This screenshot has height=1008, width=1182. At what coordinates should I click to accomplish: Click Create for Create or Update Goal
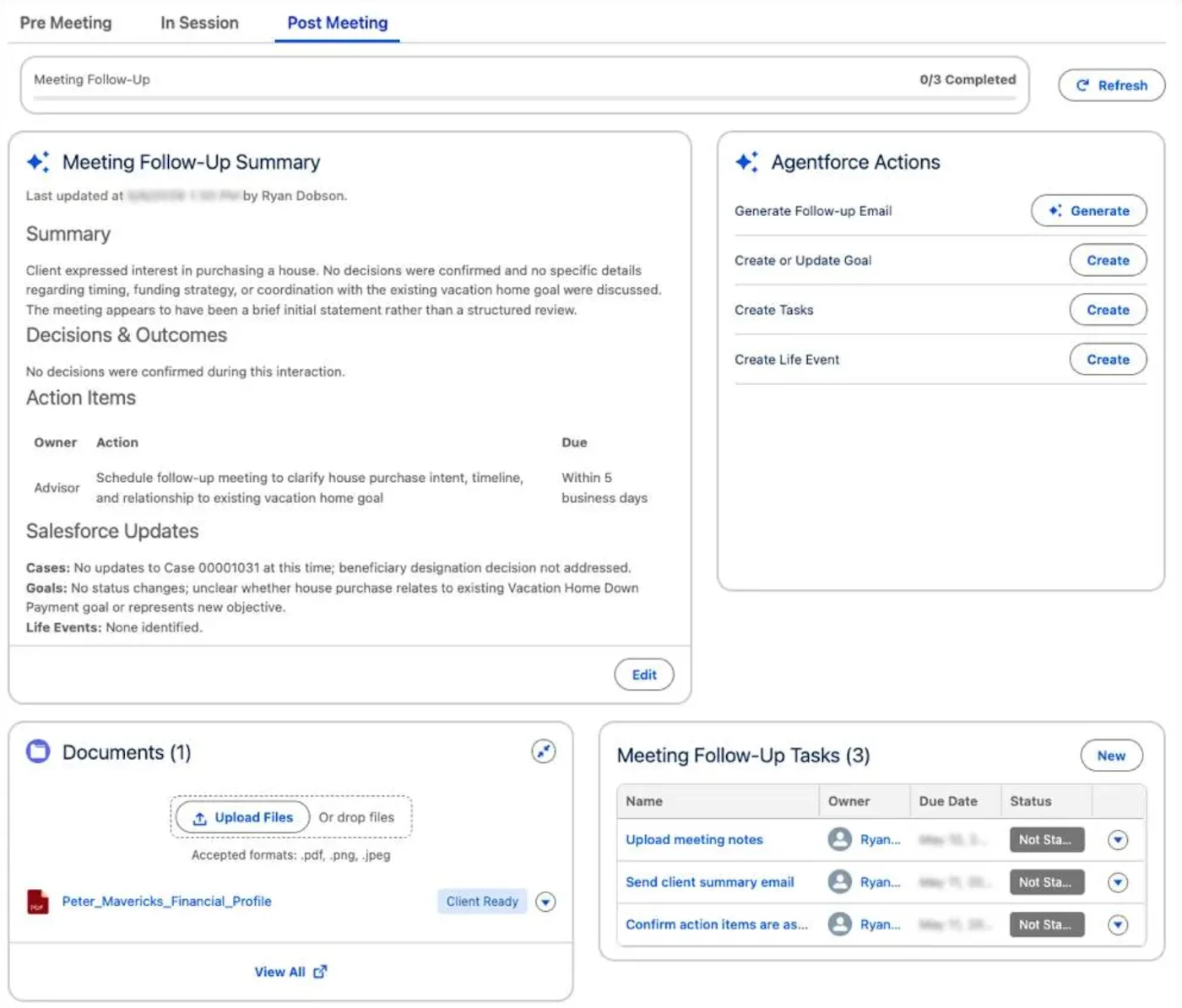[1108, 261]
